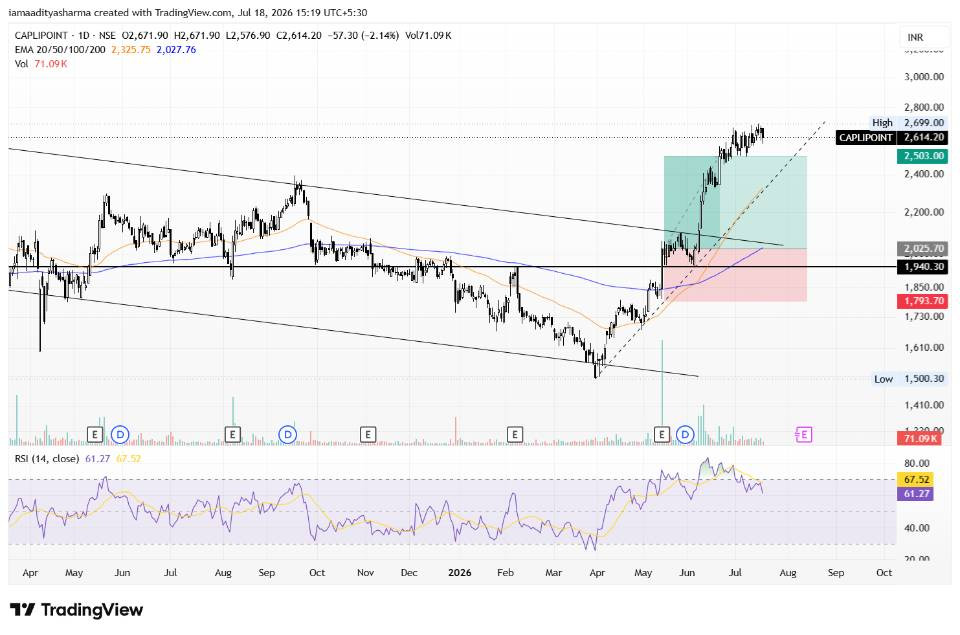Click the TradingView logo
The image size is (960, 635).
[77, 610]
